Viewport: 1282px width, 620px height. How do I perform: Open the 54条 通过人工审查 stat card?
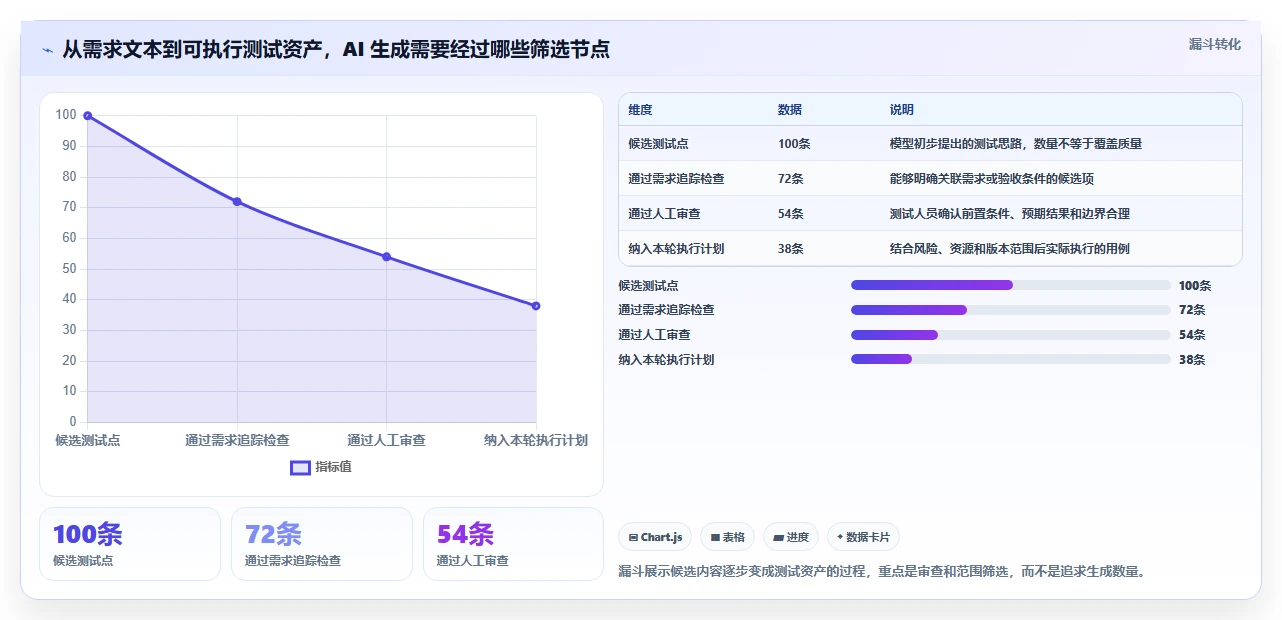tap(514, 544)
